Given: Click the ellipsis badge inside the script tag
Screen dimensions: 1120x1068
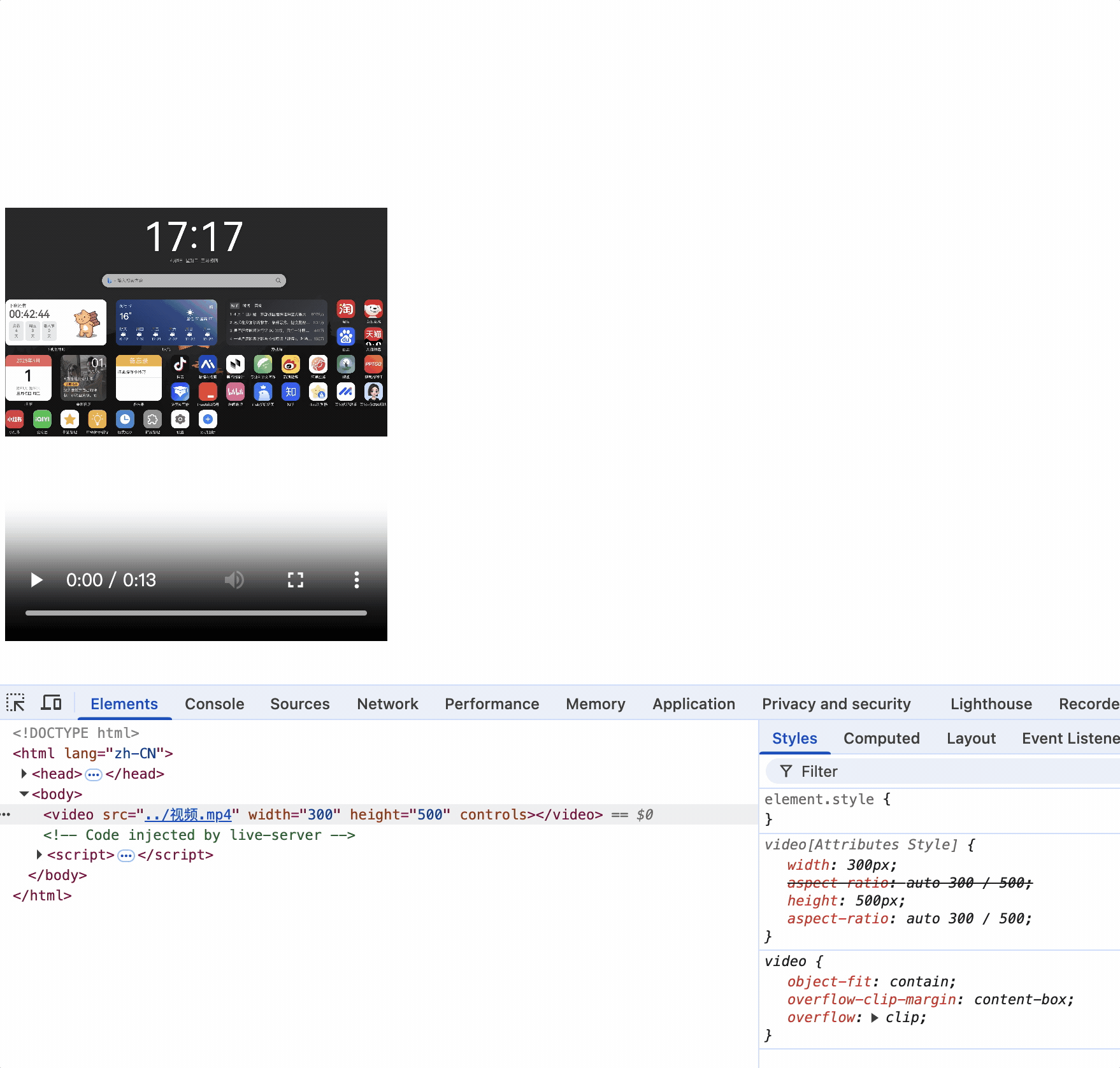Looking at the screenshot, I should [x=127, y=855].
